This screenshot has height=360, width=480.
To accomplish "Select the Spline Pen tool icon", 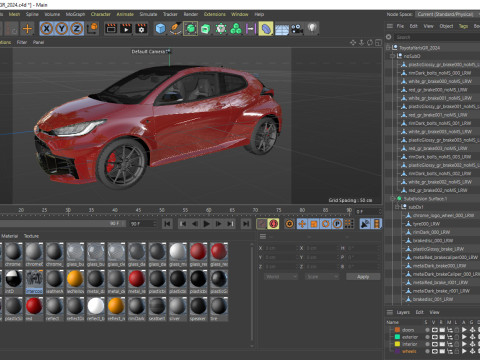I will pyautogui.click(x=175, y=29).
